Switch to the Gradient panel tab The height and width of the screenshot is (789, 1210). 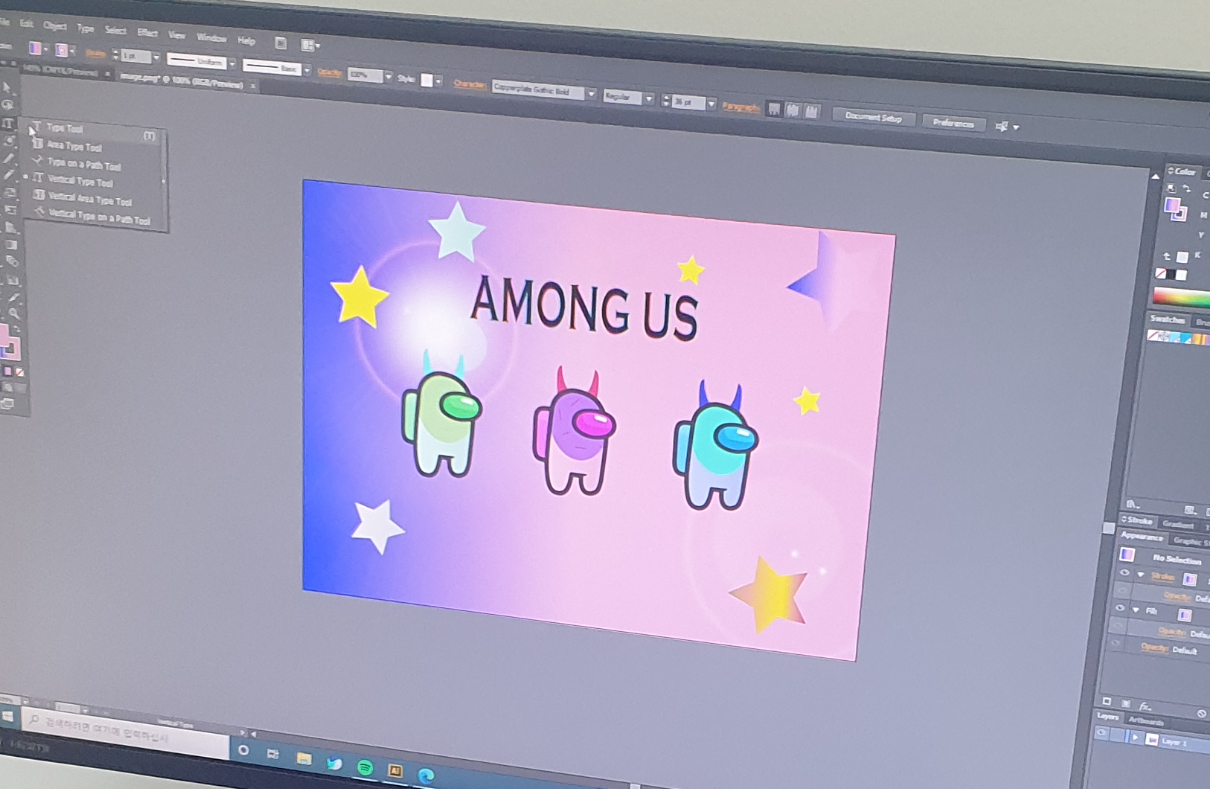(x=1178, y=525)
